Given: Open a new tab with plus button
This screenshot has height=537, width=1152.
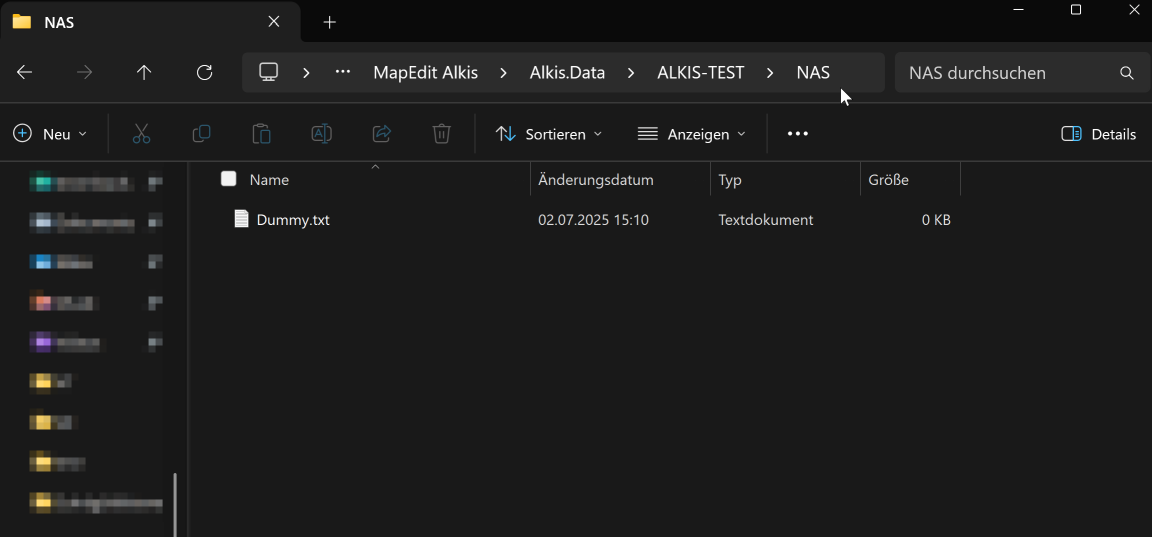Looking at the screenshot, I should tap(330, 22).
